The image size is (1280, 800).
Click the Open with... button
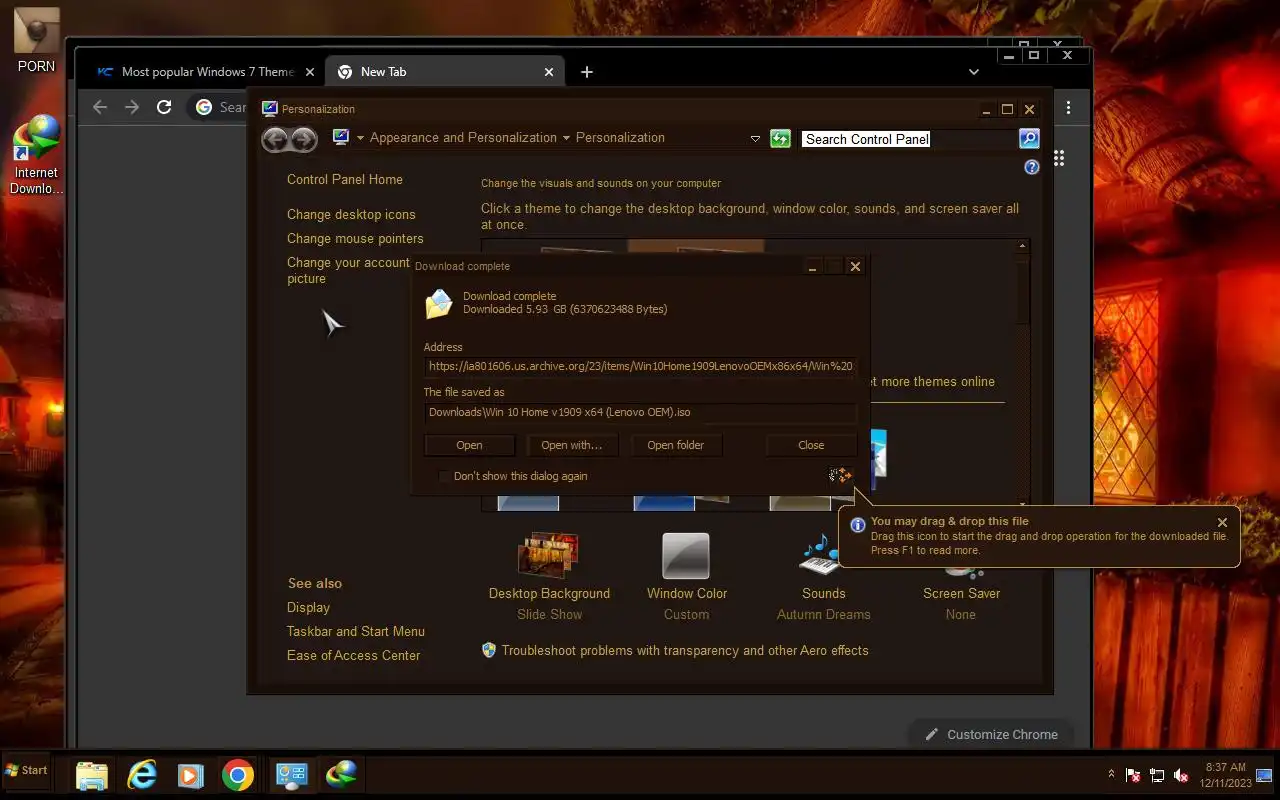pyautogui.click(x=572, y=445)
